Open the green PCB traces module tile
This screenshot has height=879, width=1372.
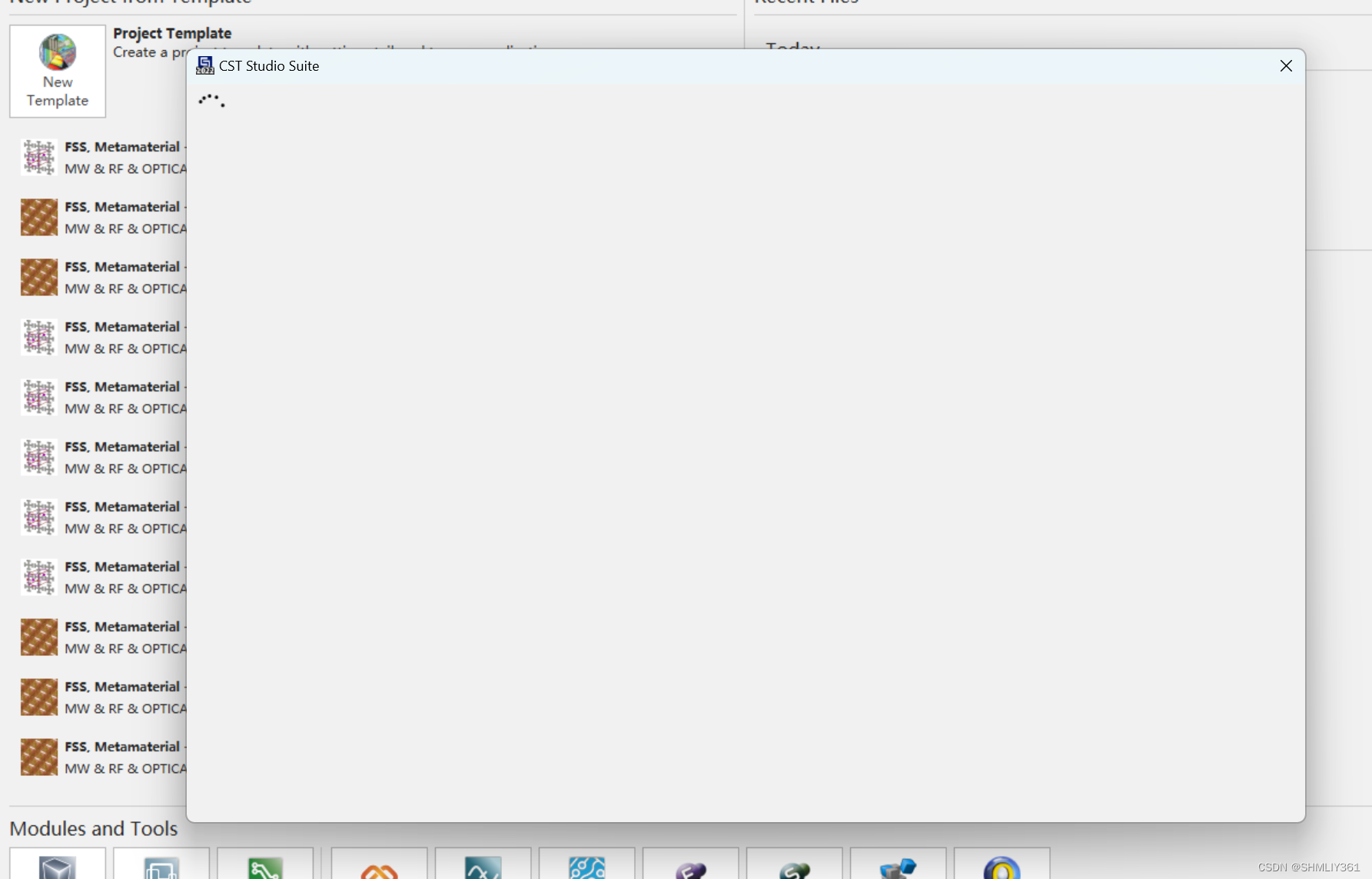[265, 864]
